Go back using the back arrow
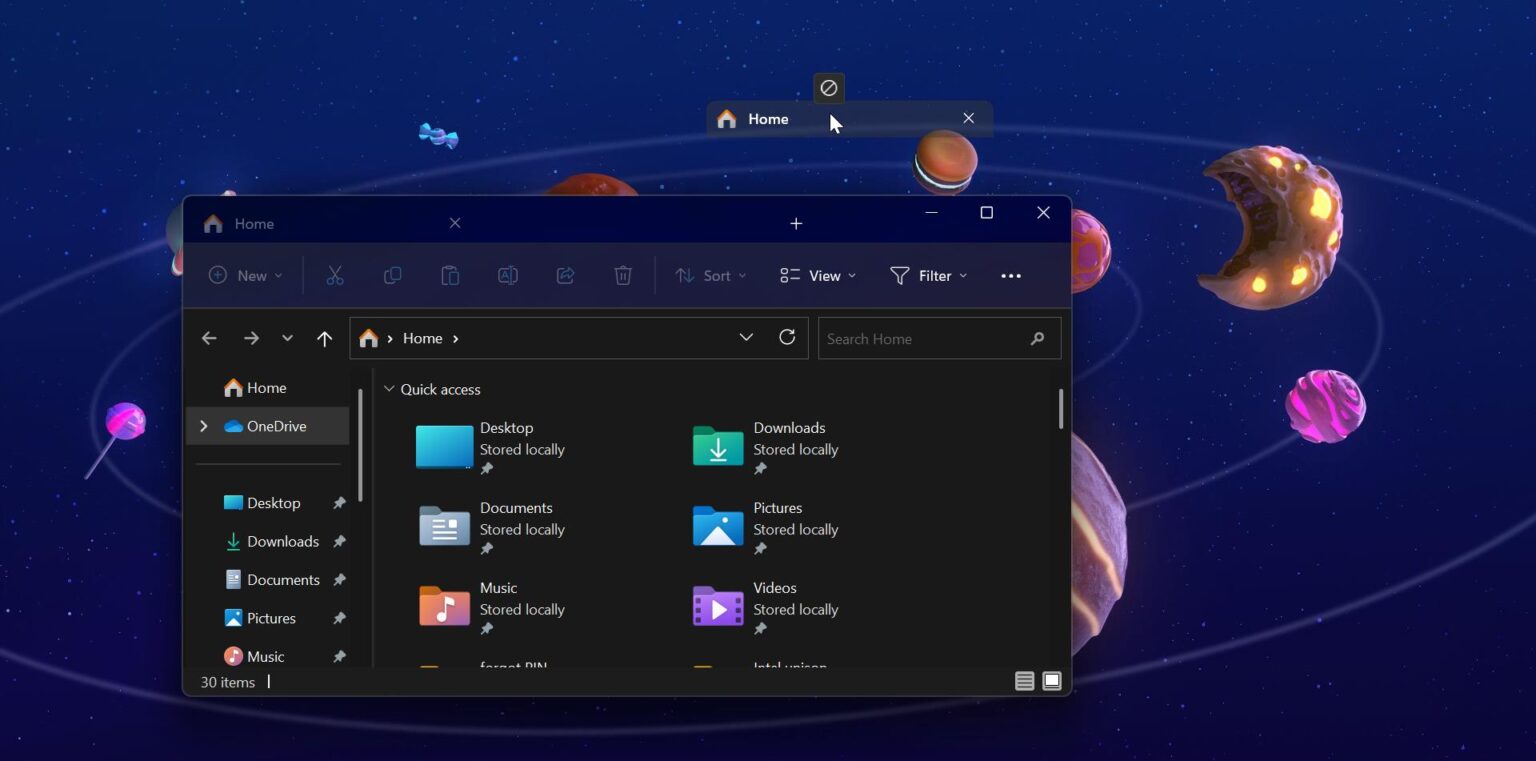 [x=209, y=338]
